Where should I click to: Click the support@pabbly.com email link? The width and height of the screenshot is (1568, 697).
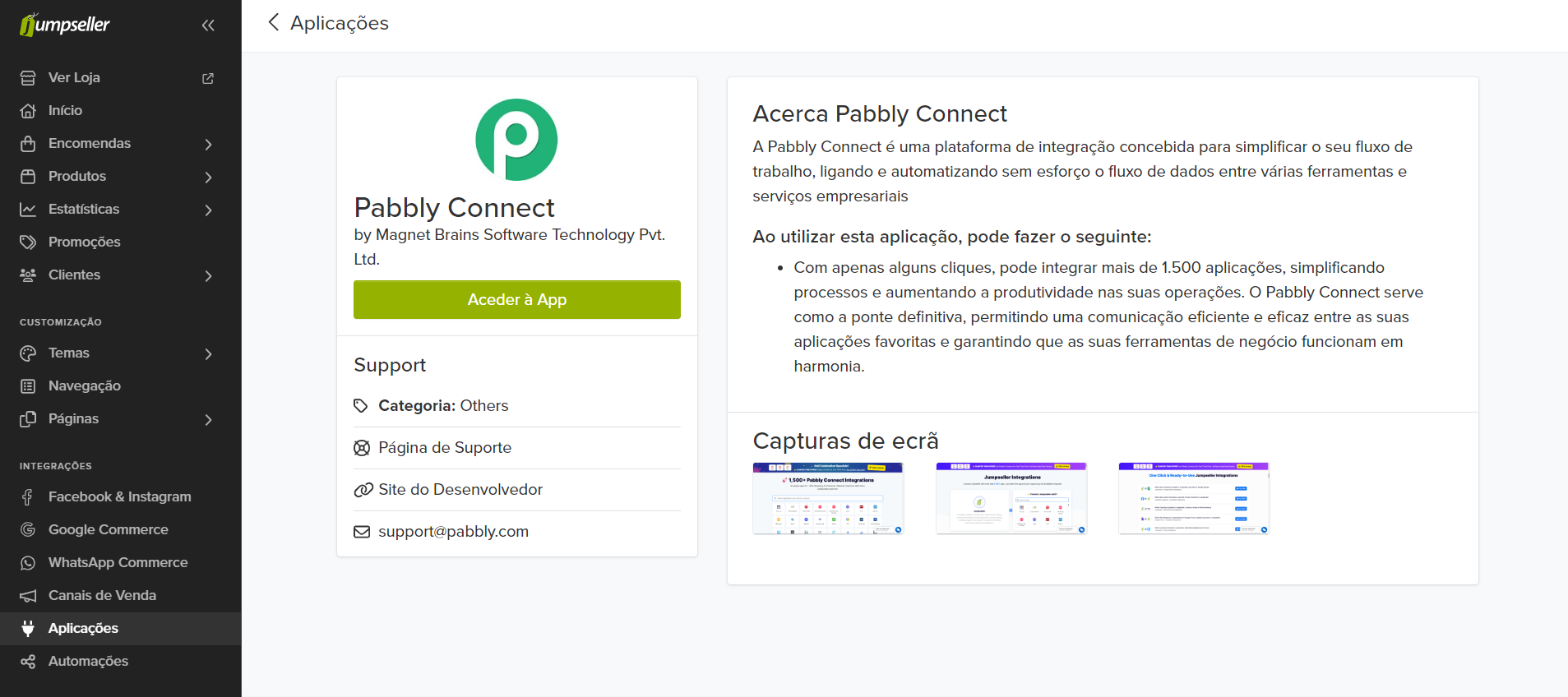coord(453,532)
